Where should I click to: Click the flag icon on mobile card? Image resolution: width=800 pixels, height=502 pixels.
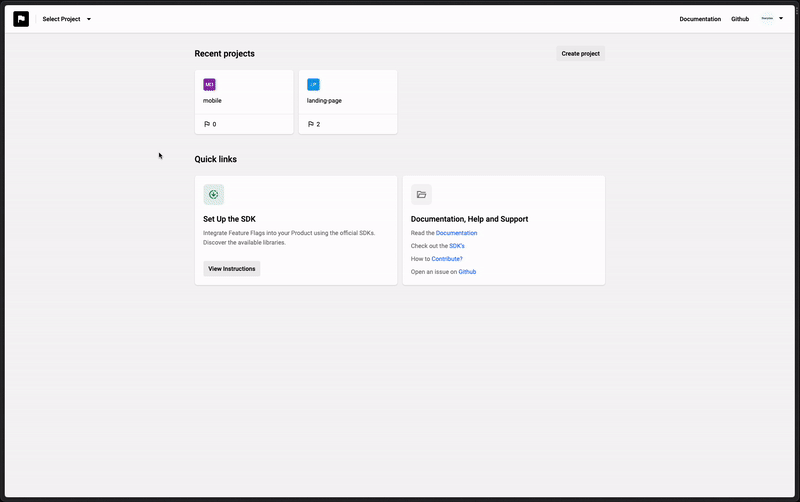point(207,124)
